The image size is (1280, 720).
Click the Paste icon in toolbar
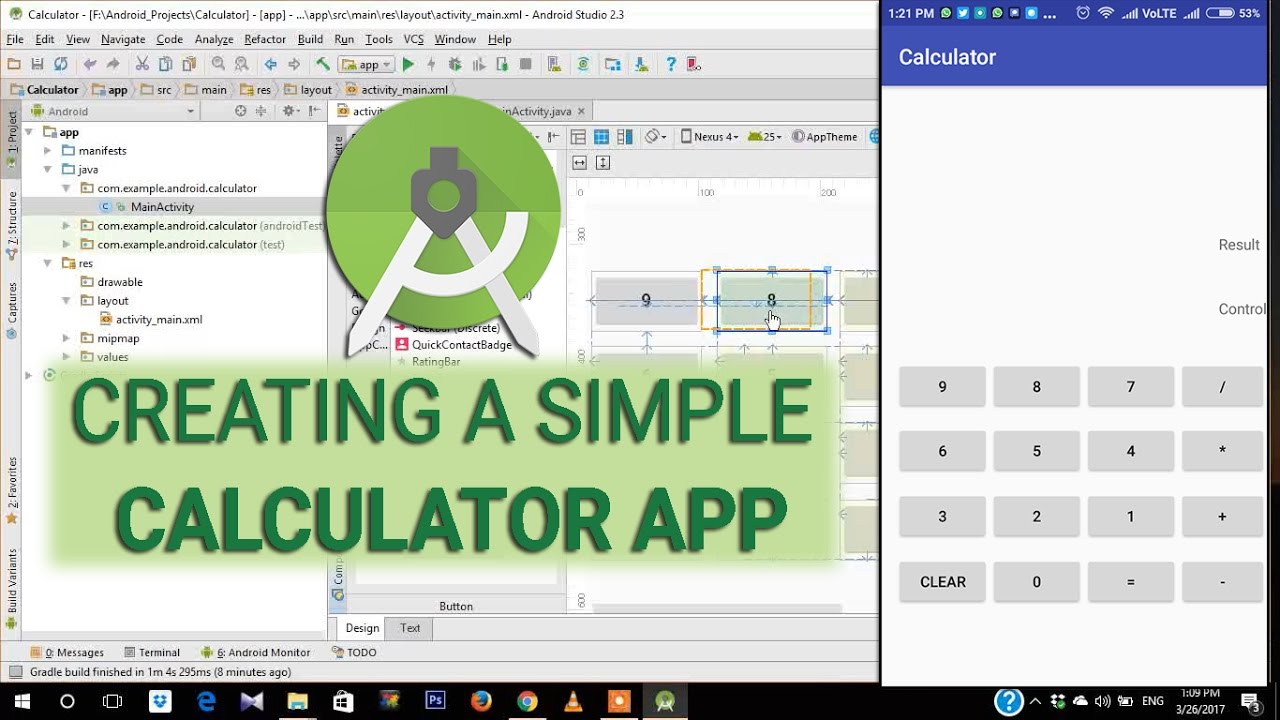click(x=188, y=64)
